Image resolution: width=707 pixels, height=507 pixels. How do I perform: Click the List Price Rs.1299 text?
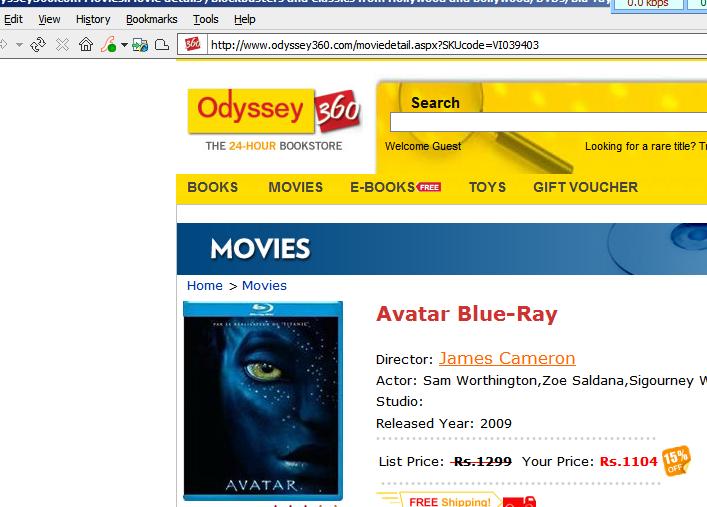445,462
